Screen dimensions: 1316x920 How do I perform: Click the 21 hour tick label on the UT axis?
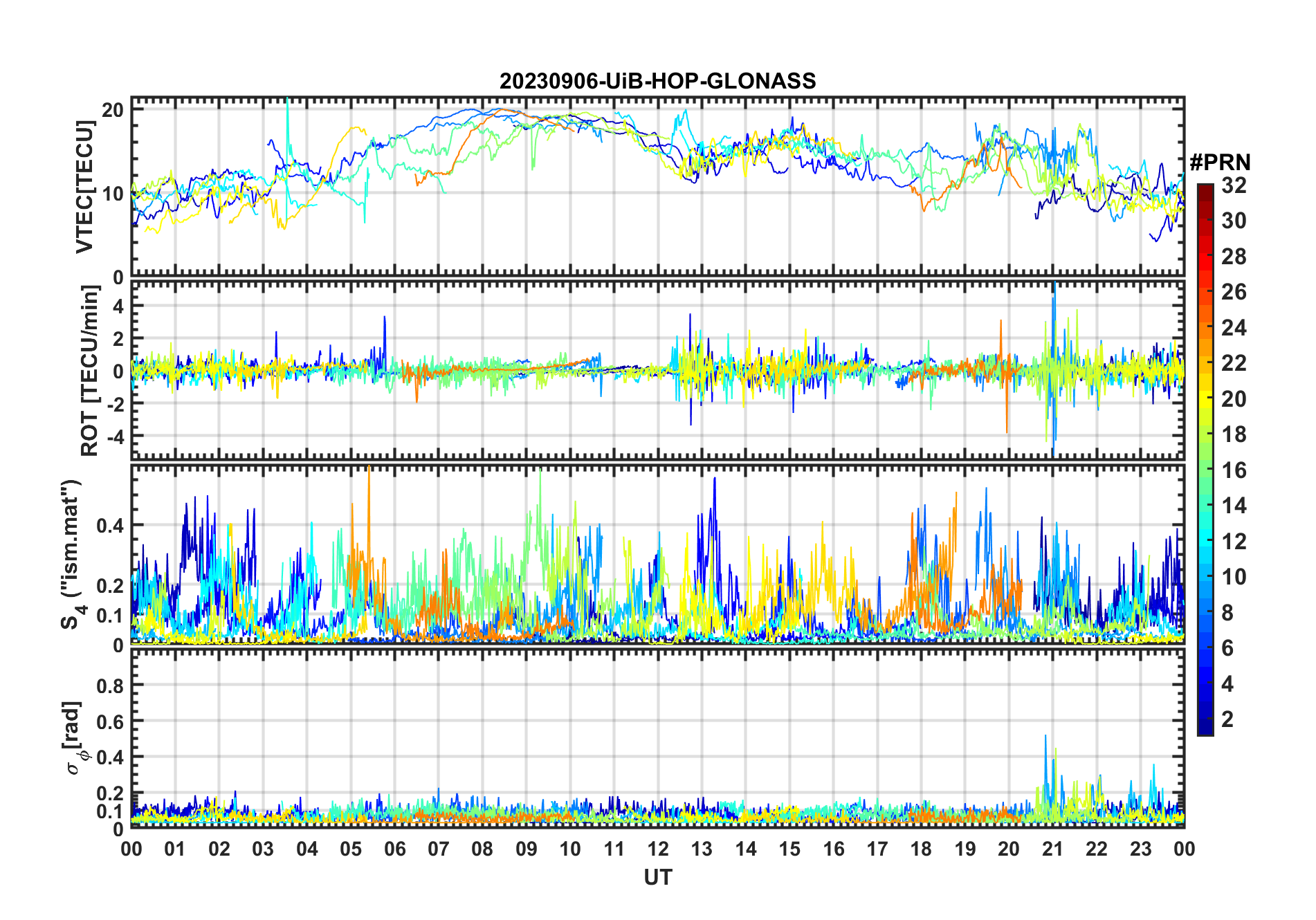click(1052, 849)
